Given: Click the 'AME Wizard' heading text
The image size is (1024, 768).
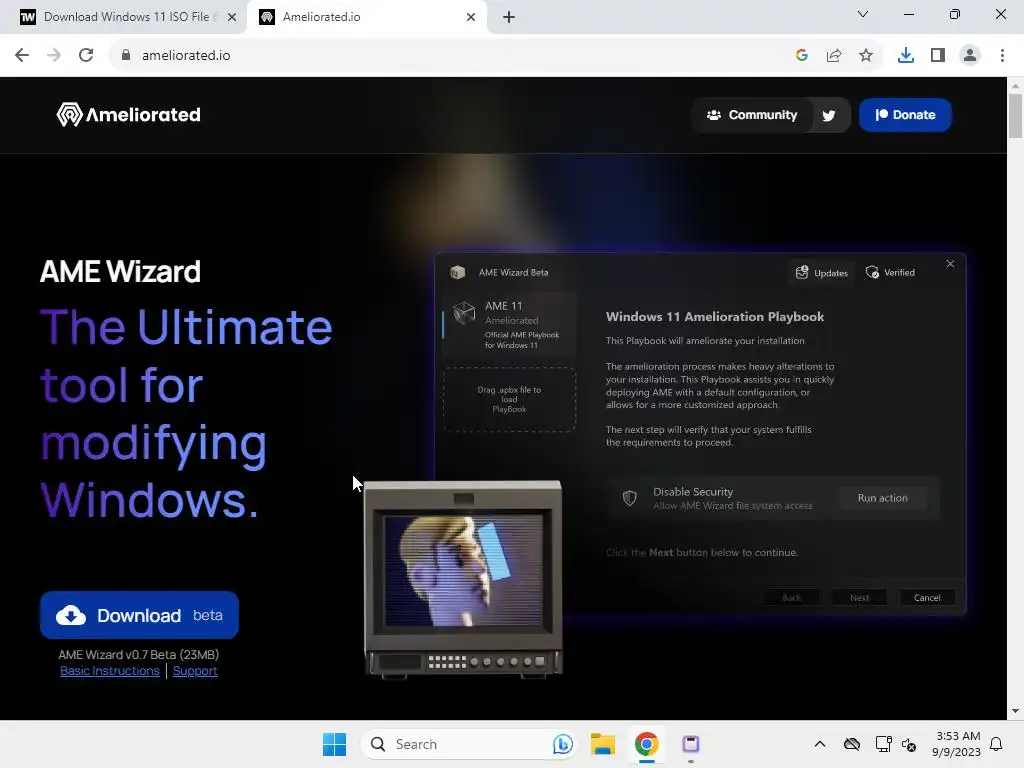Looking at the screenshot, I should [120, 272].
